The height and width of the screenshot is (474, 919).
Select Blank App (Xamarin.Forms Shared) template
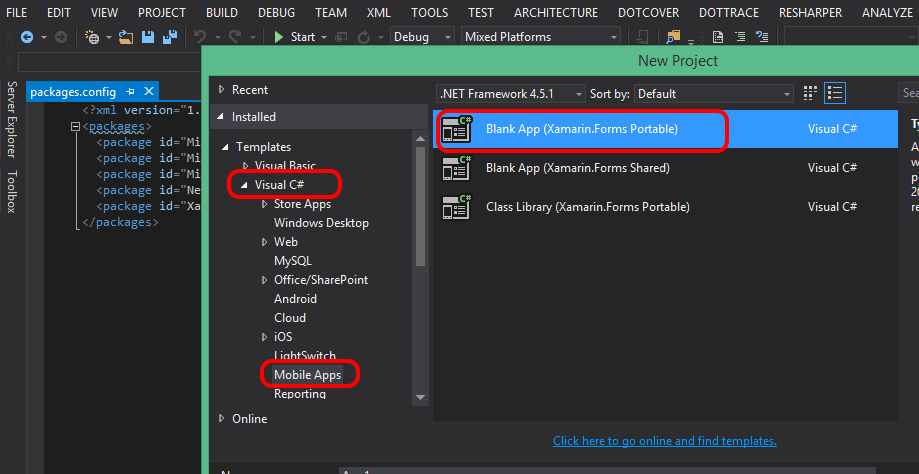pos(665,168)
